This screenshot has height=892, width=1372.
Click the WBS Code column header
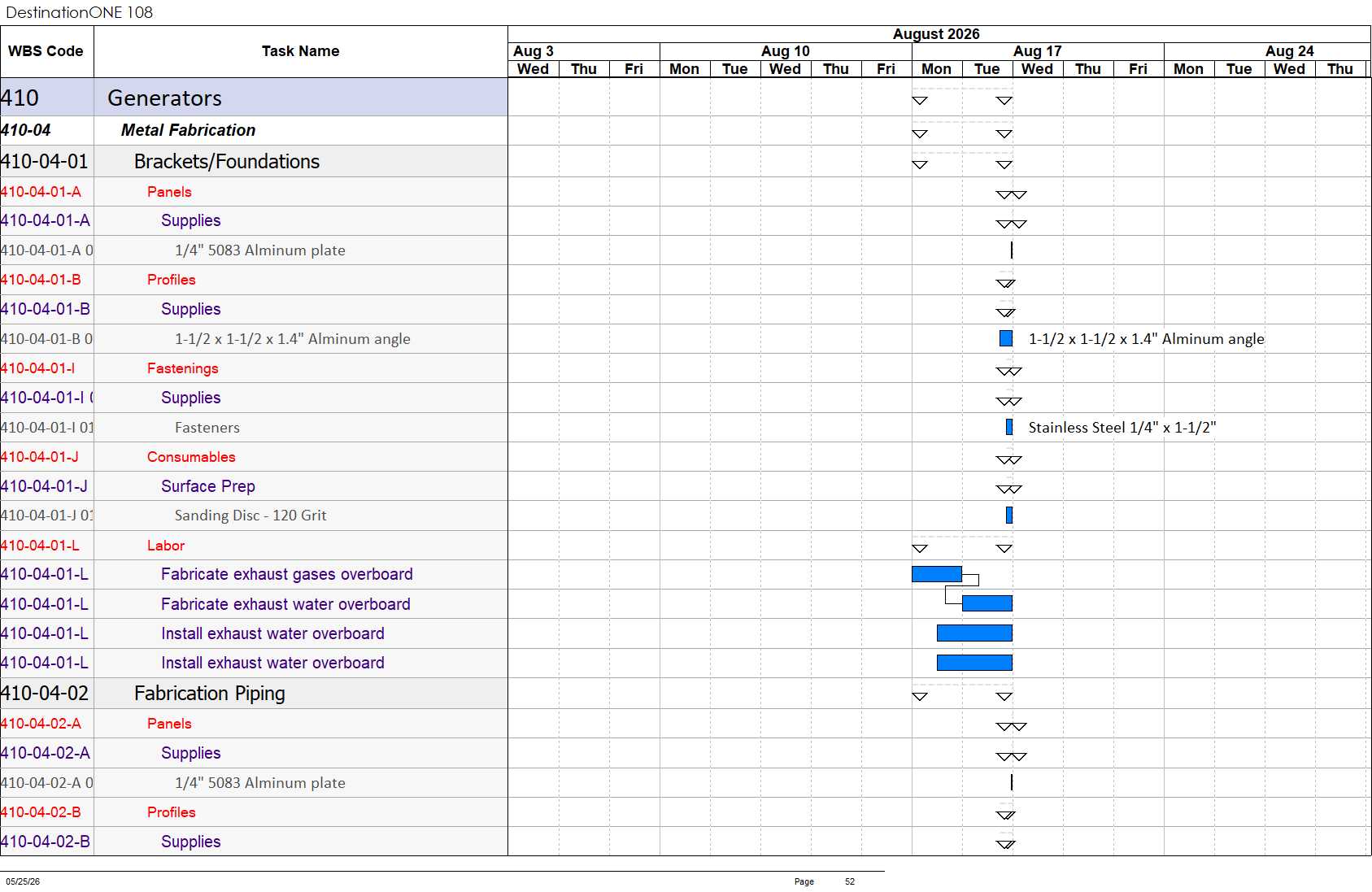coord(46,51)
